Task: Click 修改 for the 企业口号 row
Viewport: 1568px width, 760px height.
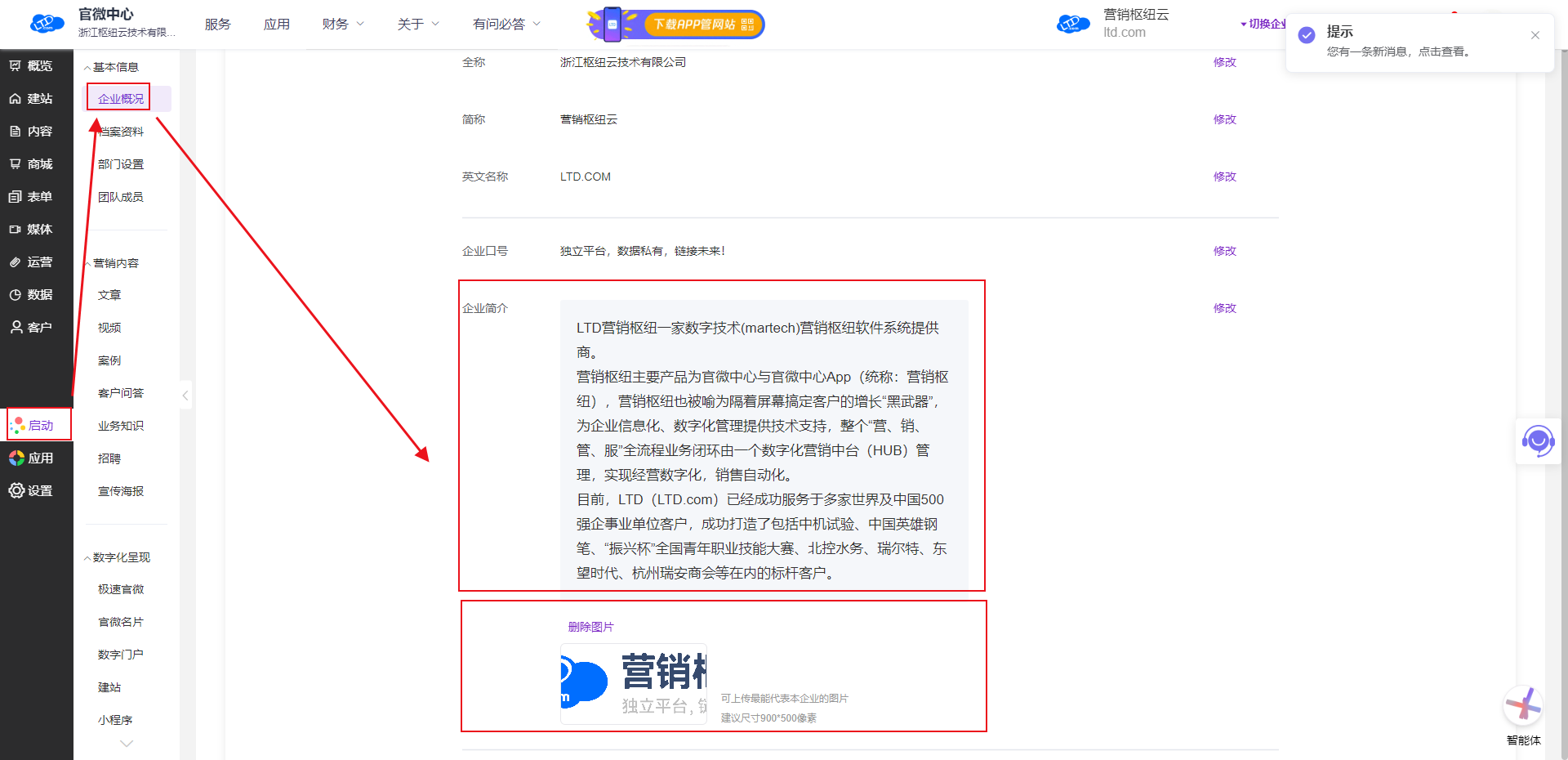Action: (x=1225, y=251)
